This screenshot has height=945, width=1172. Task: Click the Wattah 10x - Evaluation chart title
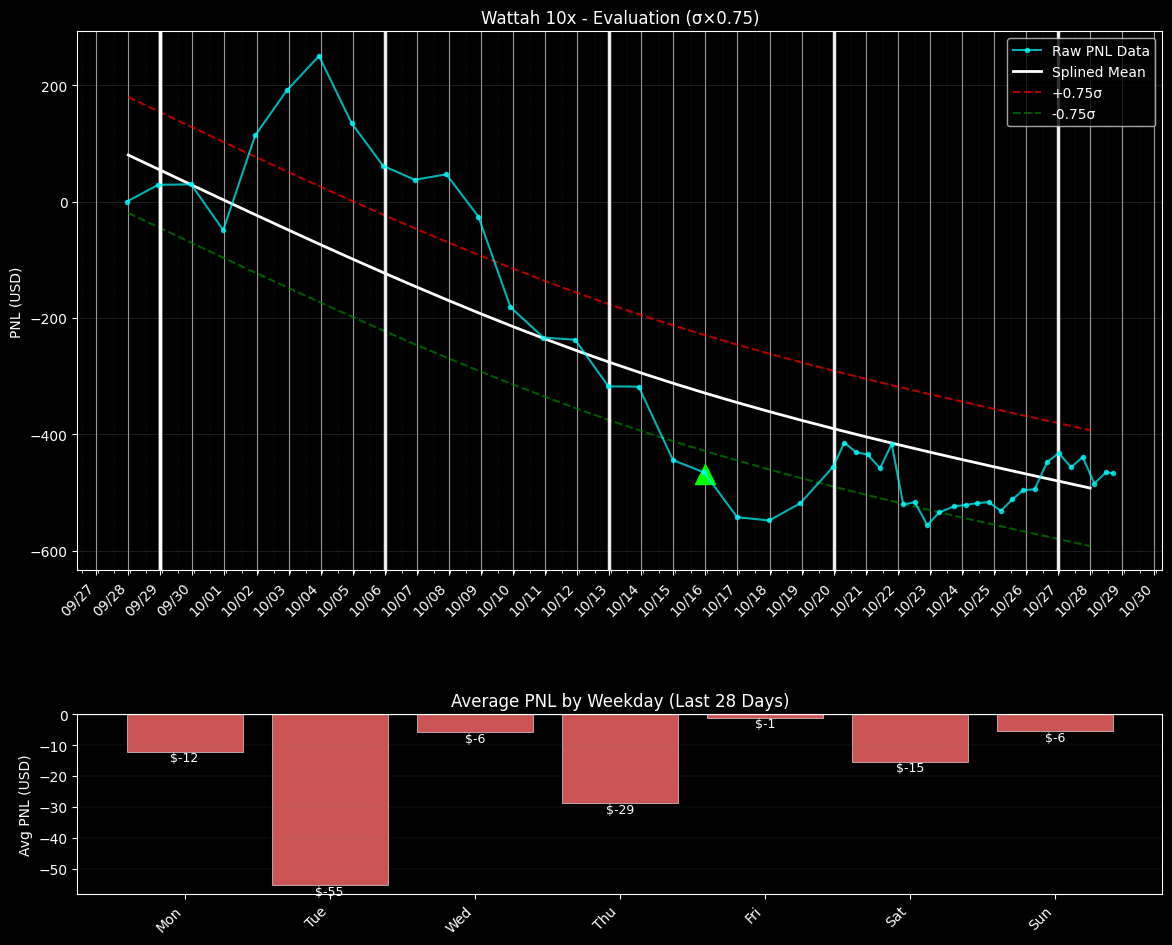point(619,18)
